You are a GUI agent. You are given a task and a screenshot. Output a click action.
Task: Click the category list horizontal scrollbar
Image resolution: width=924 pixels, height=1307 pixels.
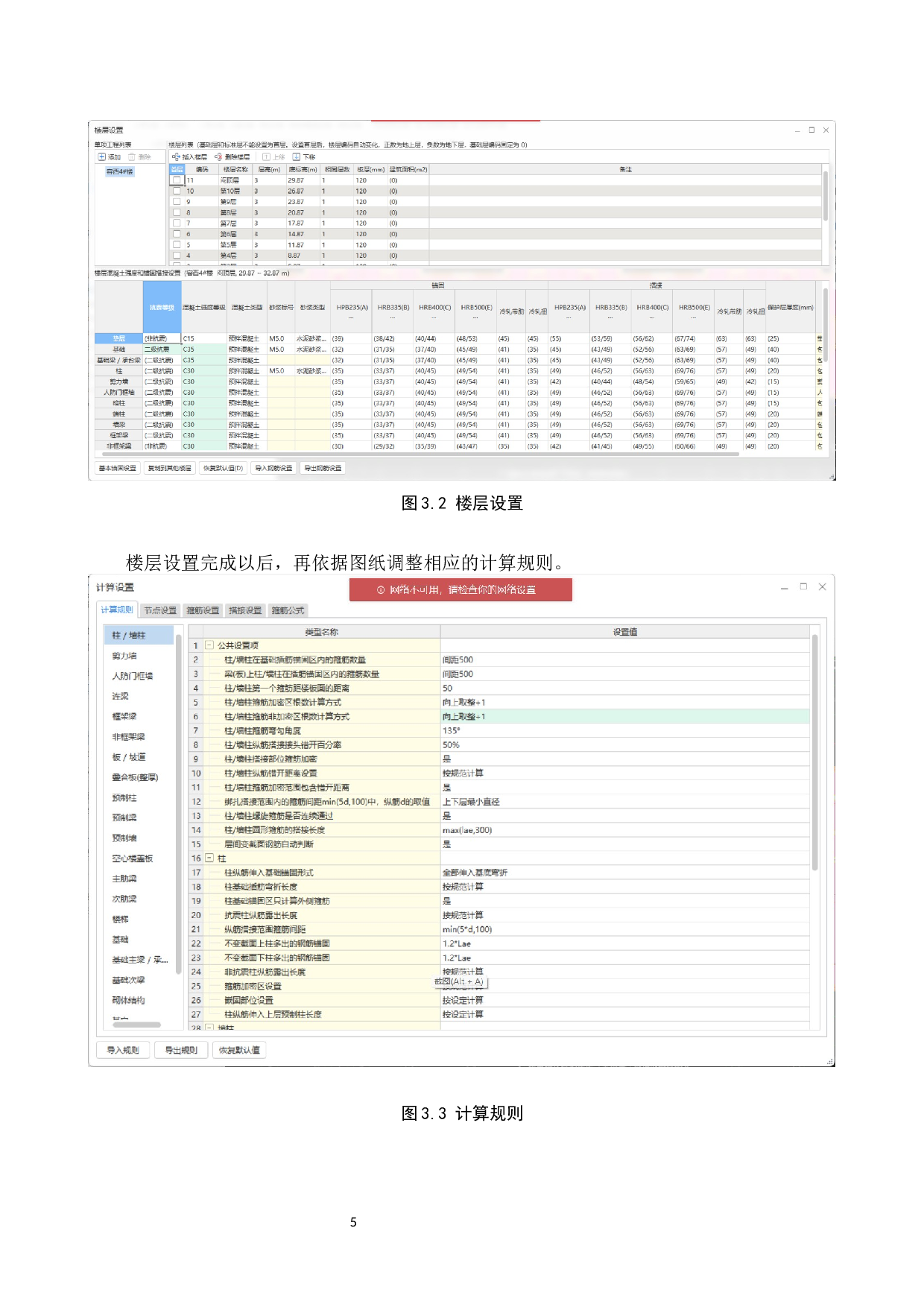[x=136, y=1025]
